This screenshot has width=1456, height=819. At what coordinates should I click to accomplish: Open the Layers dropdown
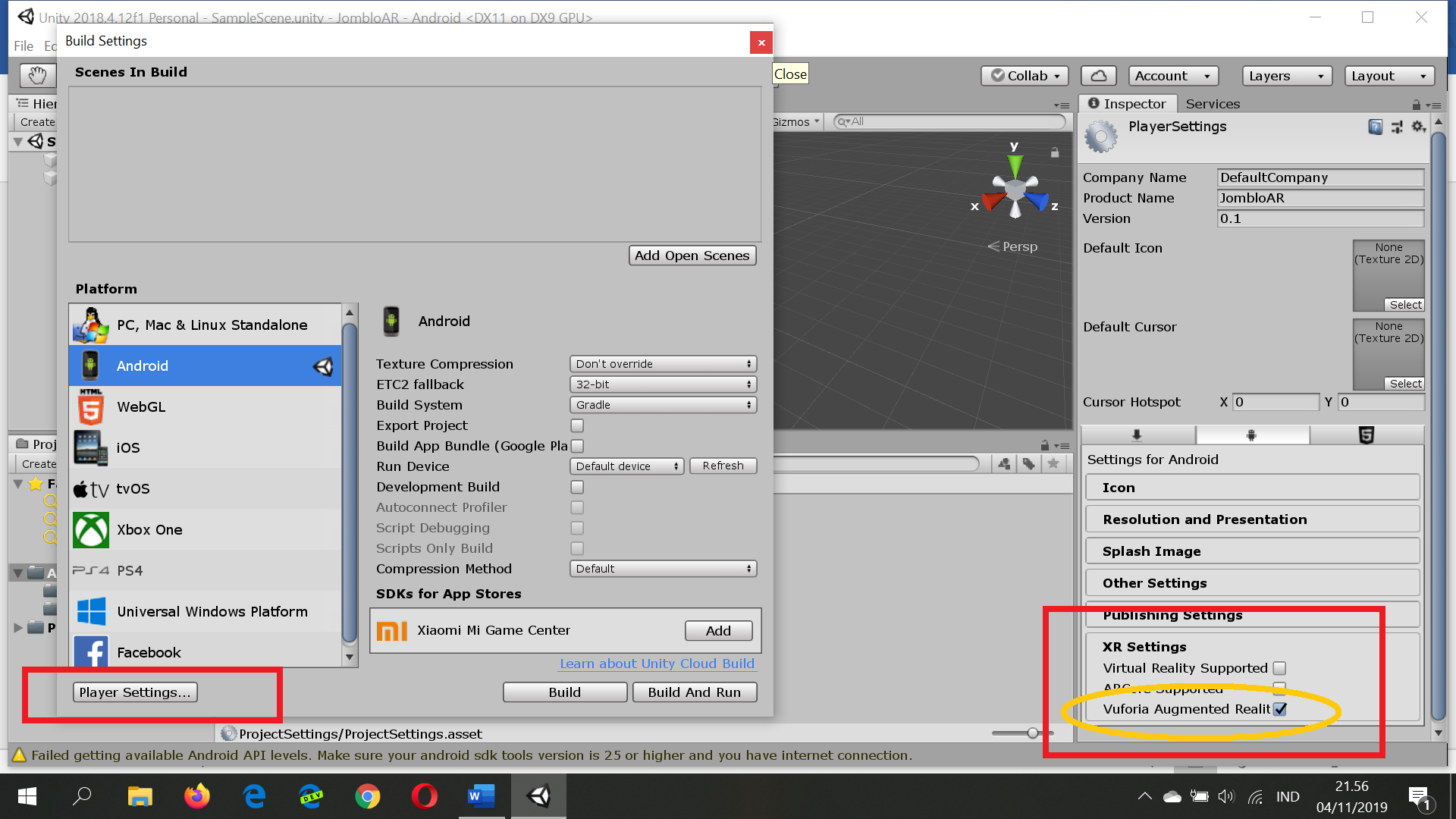1286,75
